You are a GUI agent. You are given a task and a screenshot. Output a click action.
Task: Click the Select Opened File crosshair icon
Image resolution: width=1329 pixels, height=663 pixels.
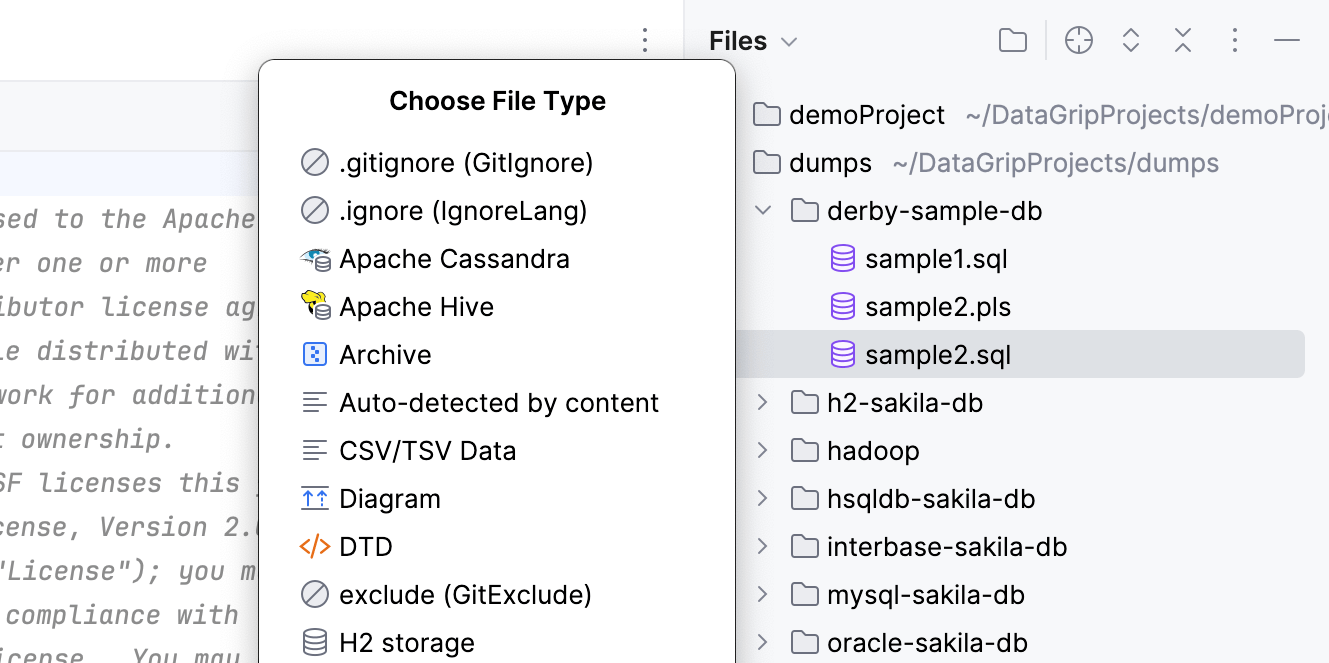point(1078,40)
